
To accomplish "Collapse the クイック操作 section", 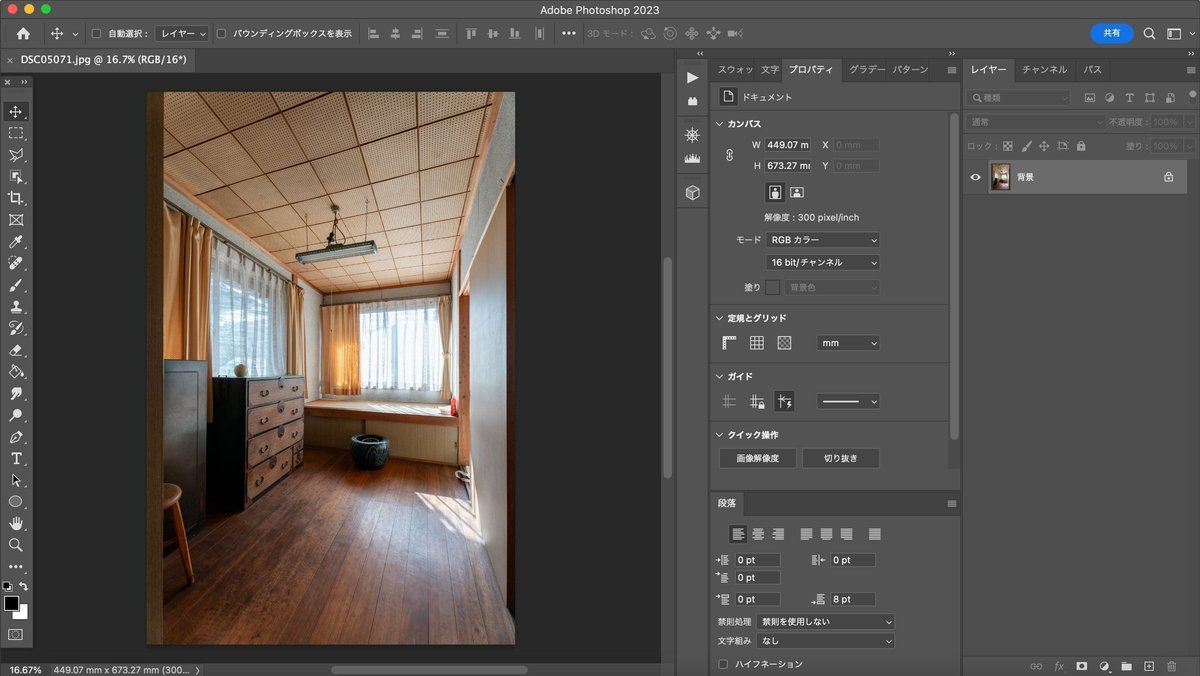I will coord(720,435).
